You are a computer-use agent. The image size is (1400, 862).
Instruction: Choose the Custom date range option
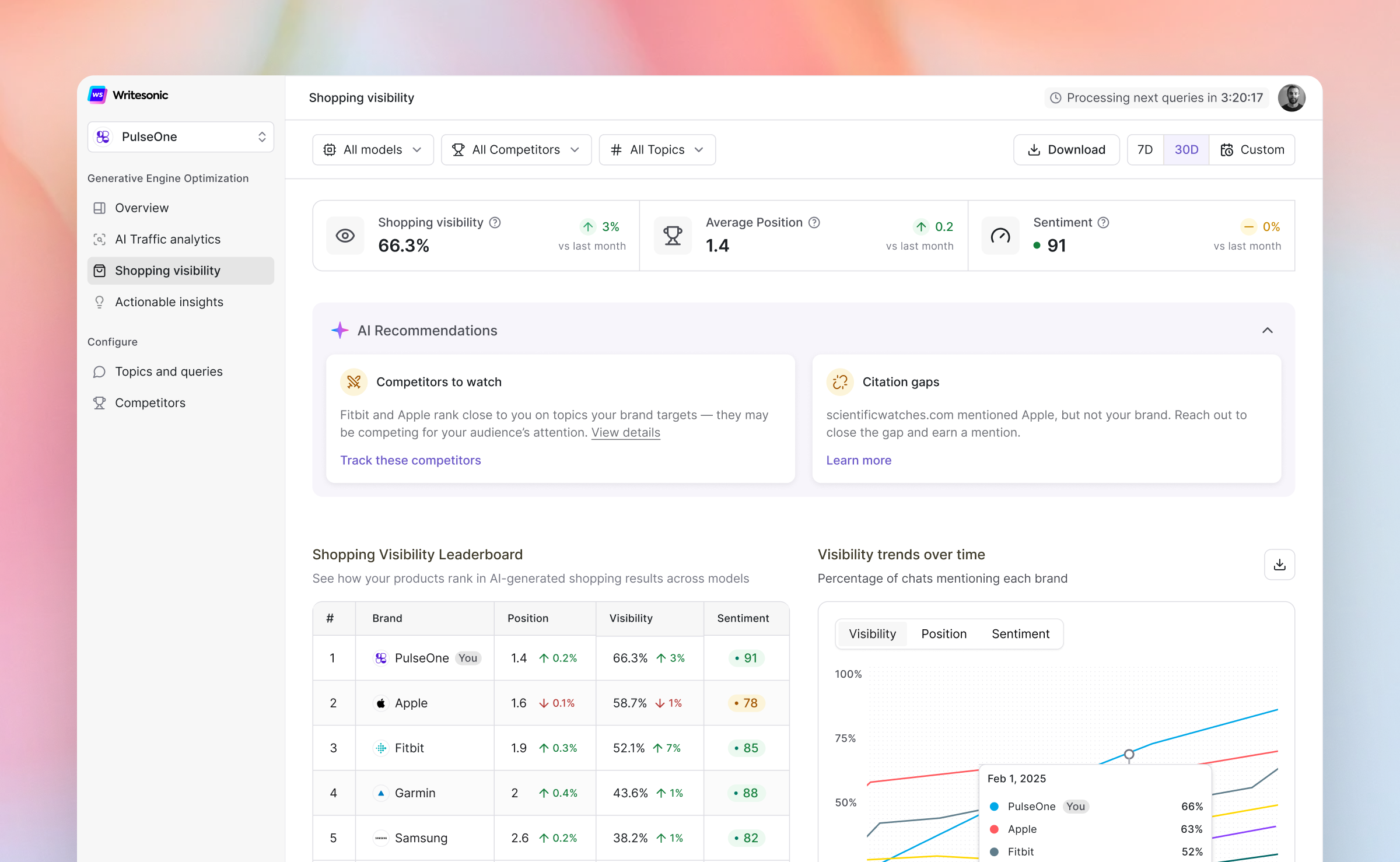(x=1252, y=149)
